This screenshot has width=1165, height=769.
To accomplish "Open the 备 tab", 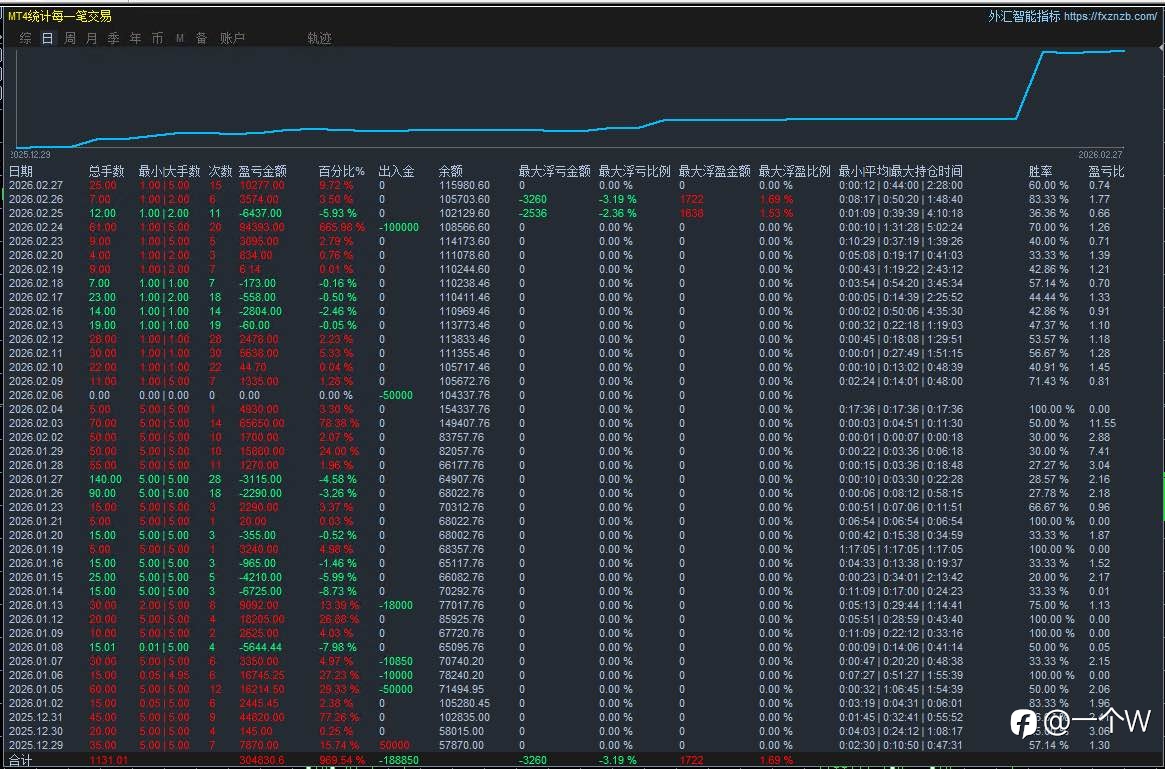I will tap(202, 38).
